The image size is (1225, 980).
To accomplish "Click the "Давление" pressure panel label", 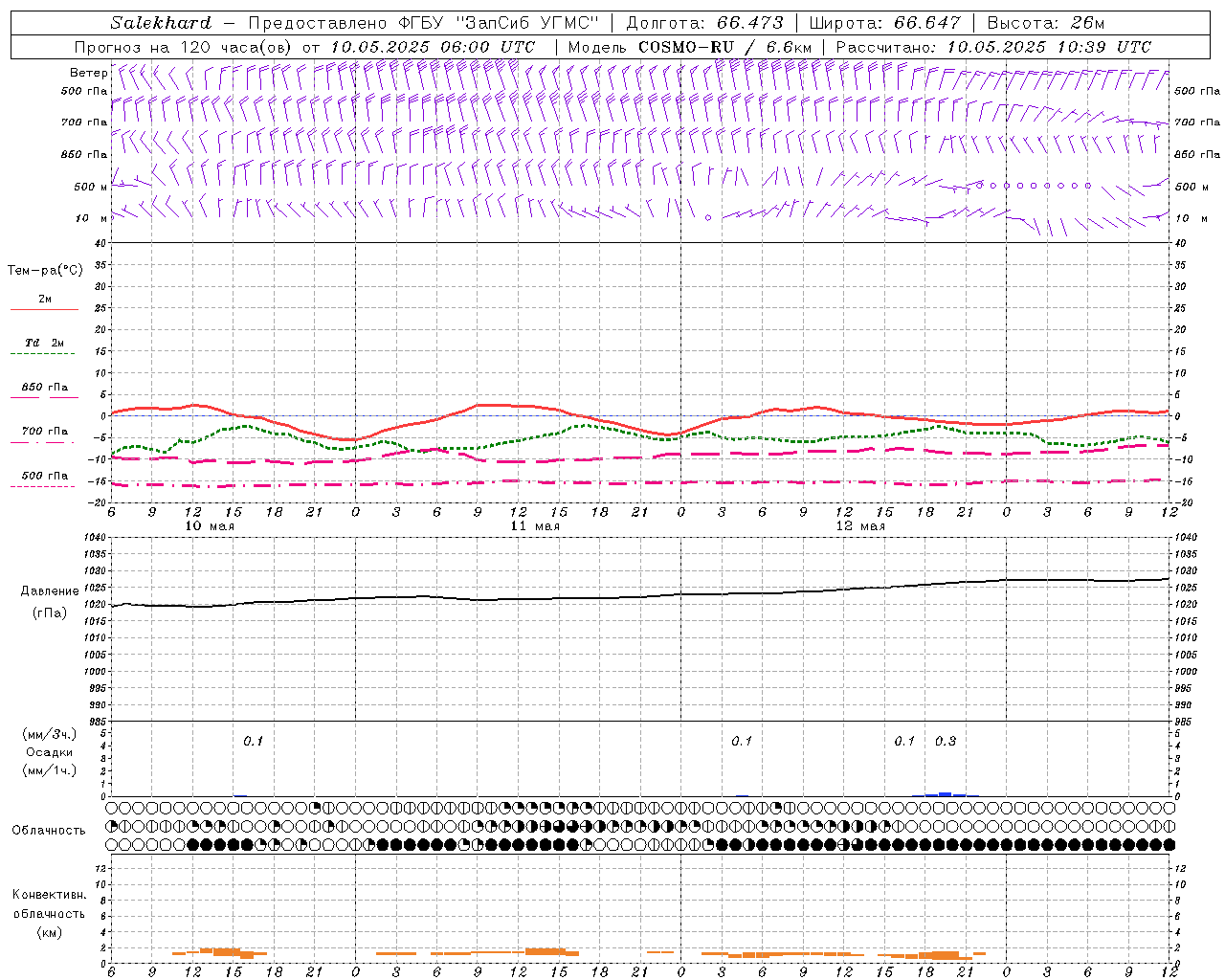I will tap(50, 591).
